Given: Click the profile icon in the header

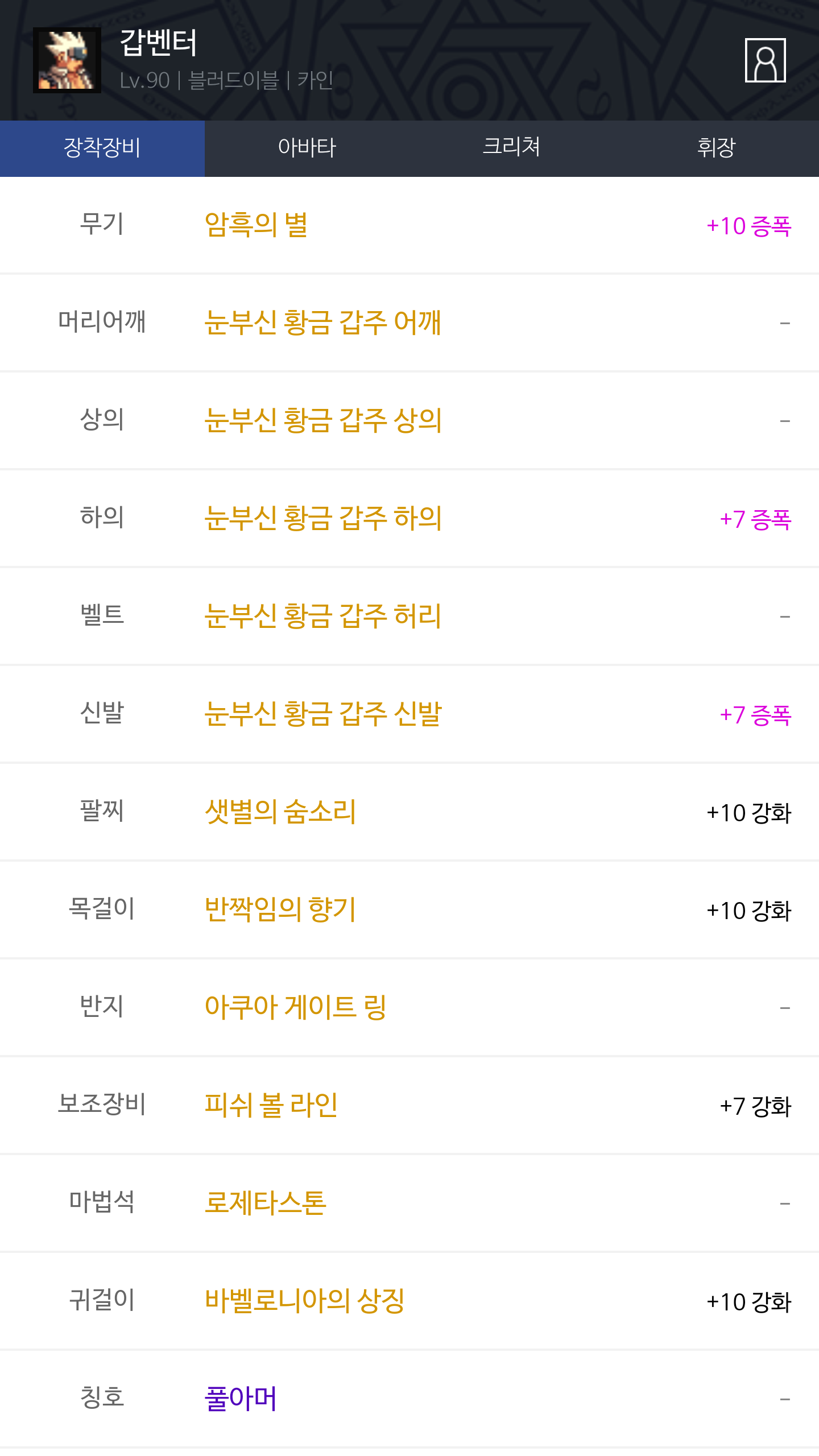Looking at the screenshot, I should tap(765, 60).
